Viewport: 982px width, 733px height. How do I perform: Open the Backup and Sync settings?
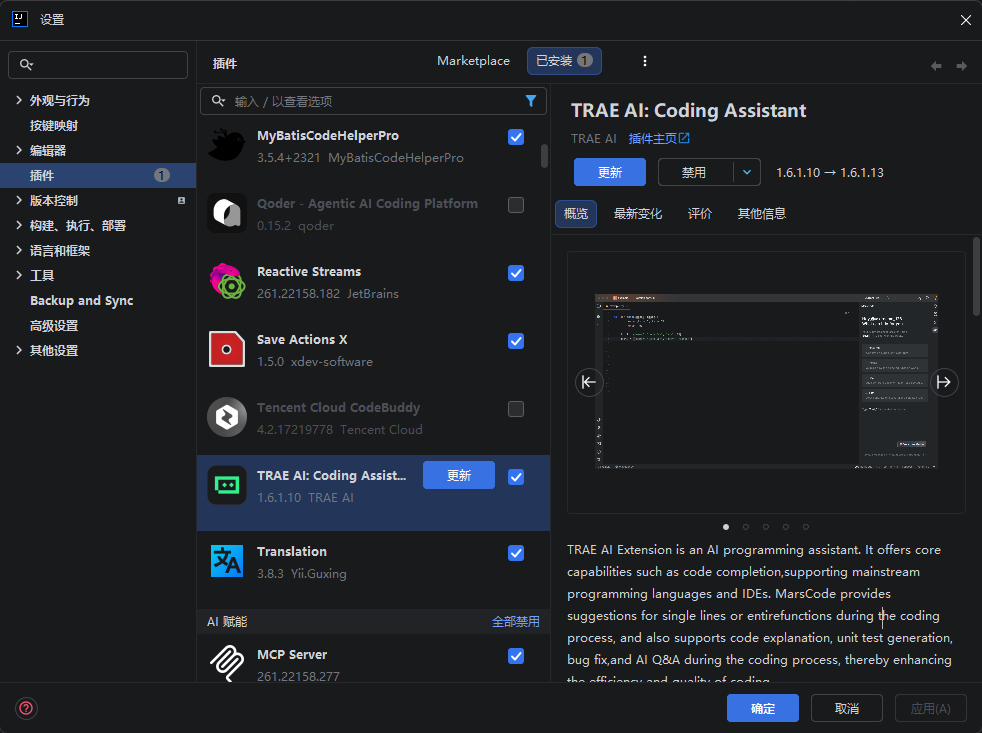(81, 301)
